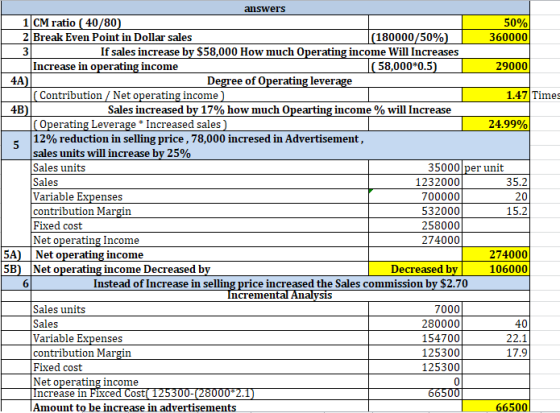Select the "20" per unit cell
The image size is (560, 413).
click(x=496, y=196)
